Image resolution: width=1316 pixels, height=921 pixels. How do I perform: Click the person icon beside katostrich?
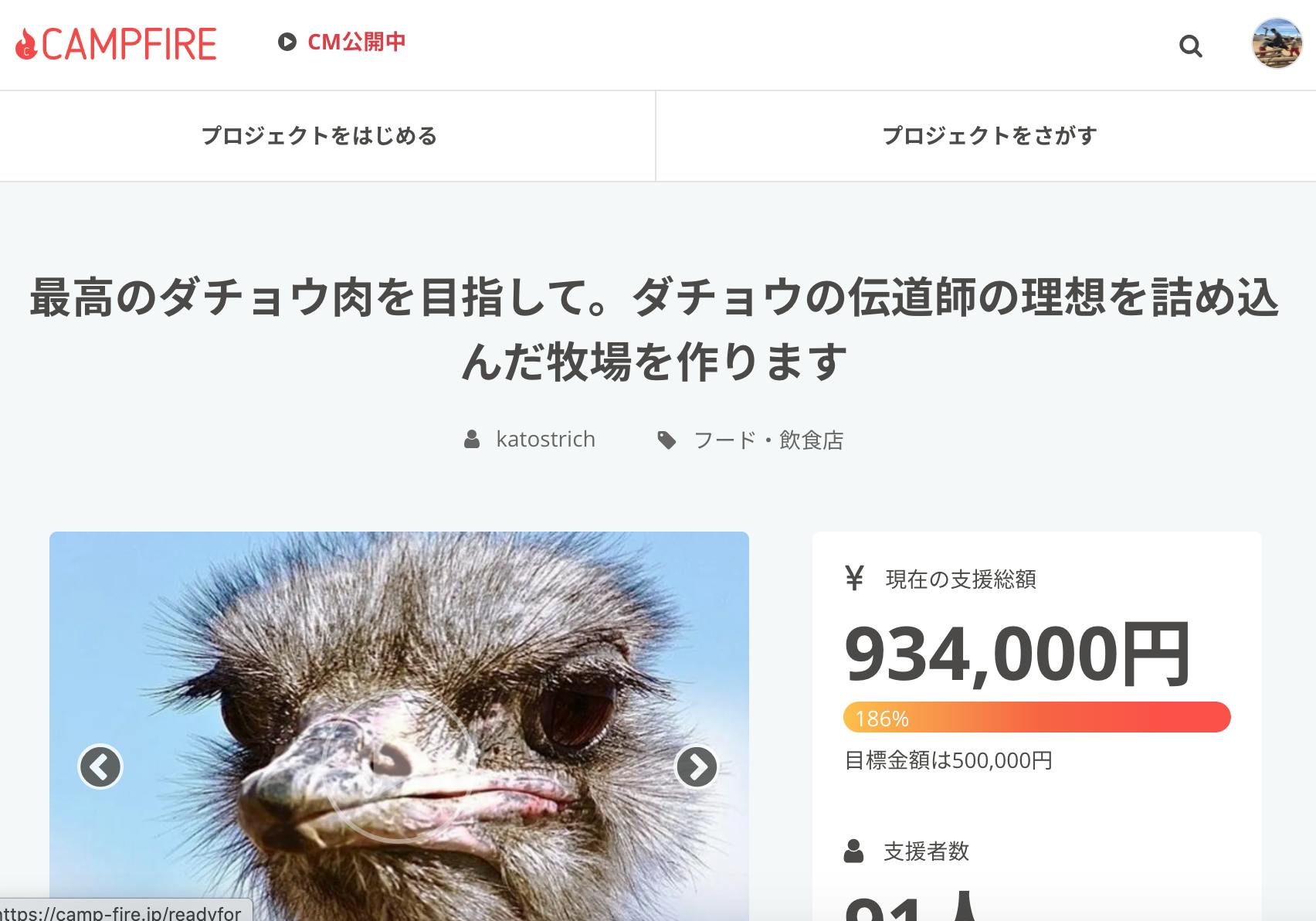[x=472, y=440]
